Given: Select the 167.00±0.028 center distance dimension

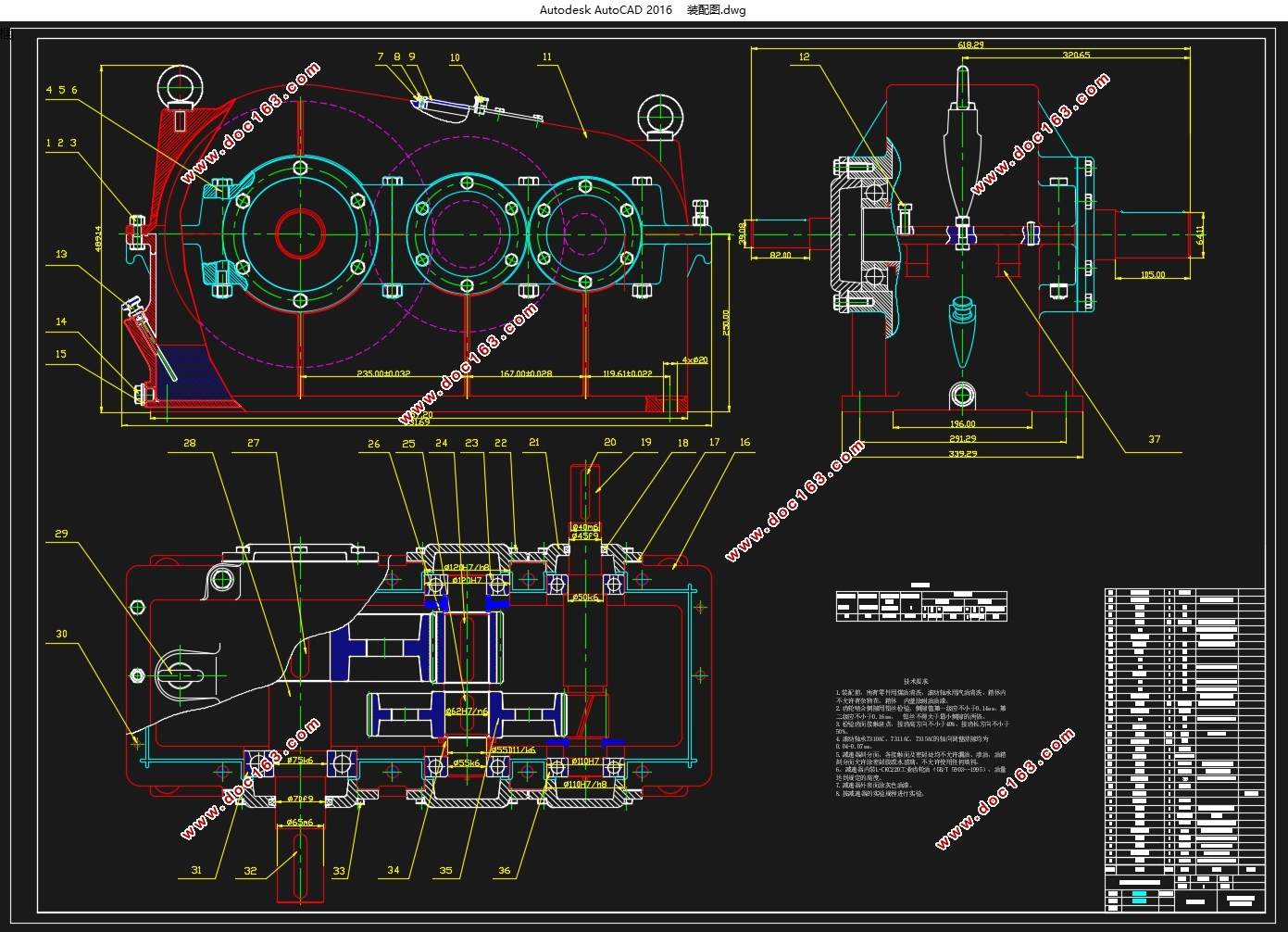Looking at the screenshot, I should [525, 373].
